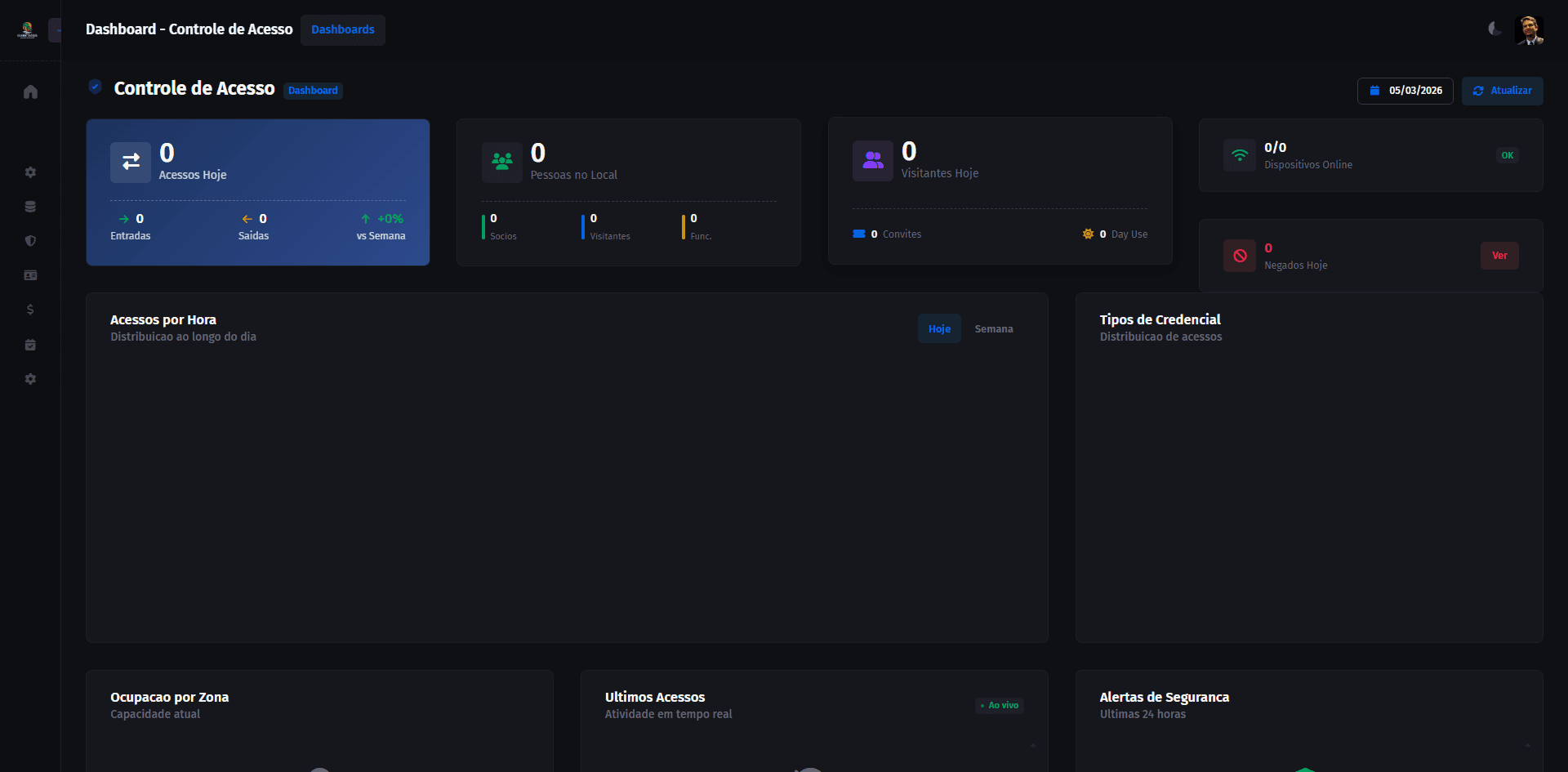
Task: Click the database stack sidebar icon
Action: coord(30,207)
